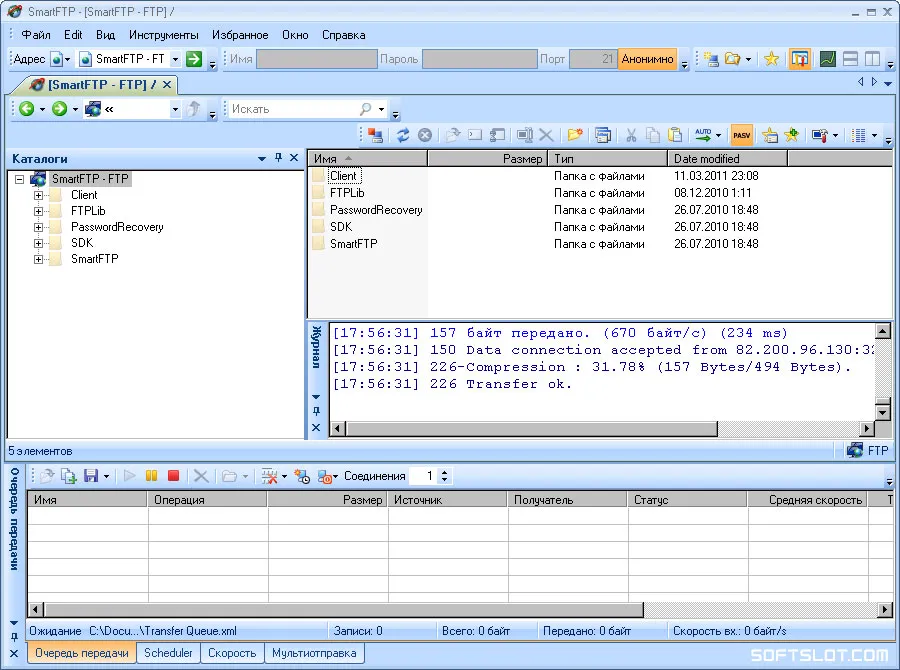The image size is (900, 670).
Task: Open the Инструменты menu
Action: 164,35
